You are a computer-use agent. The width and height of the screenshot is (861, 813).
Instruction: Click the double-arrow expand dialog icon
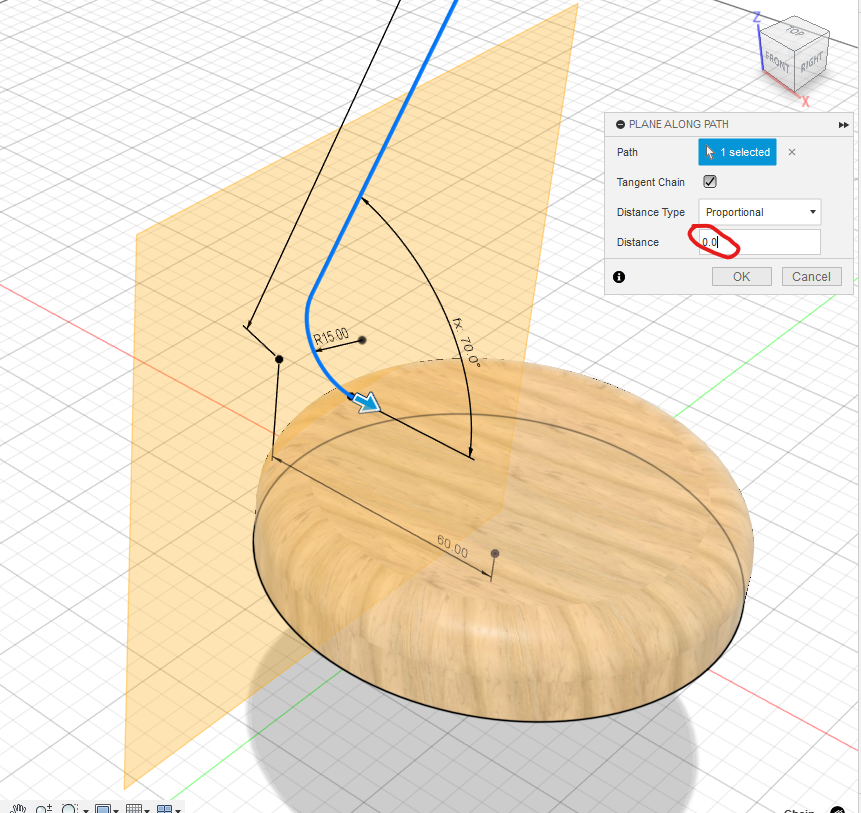(x=843, y=125)
